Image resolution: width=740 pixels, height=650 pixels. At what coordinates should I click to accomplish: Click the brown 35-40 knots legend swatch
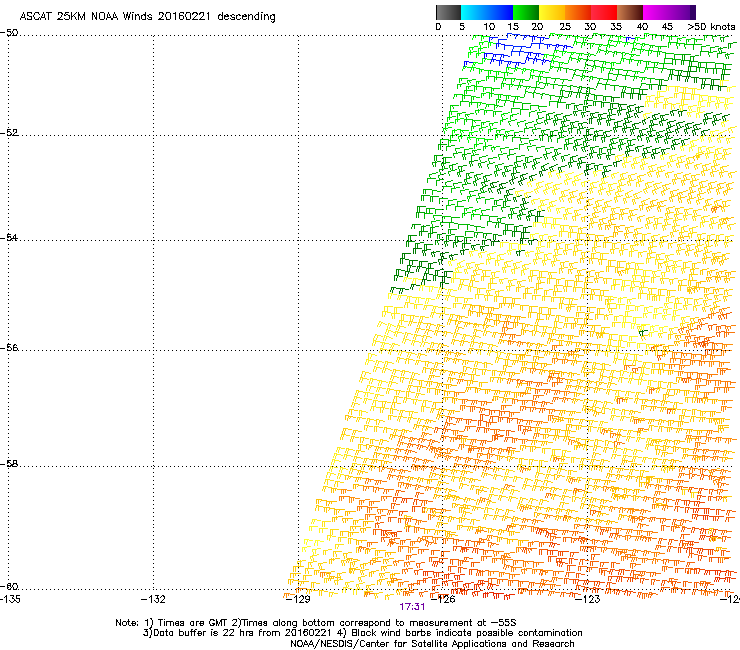(x=630, y=12)
